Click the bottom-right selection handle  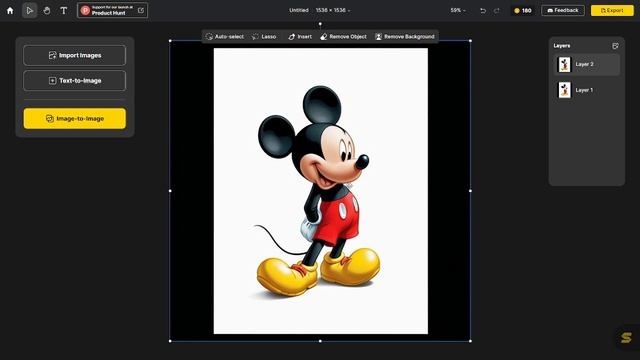point(471,341)
